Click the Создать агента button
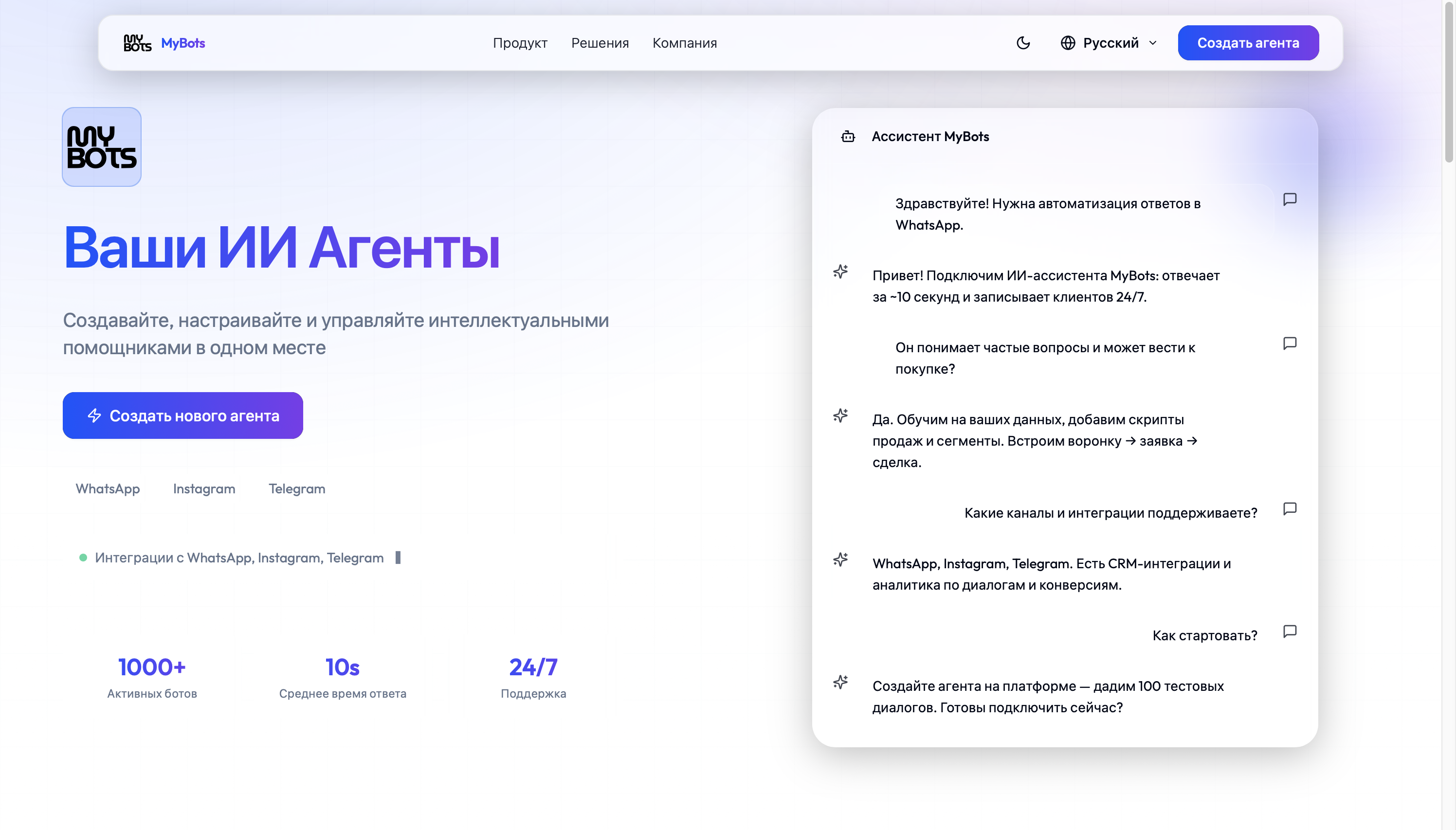 (1247, 42)
